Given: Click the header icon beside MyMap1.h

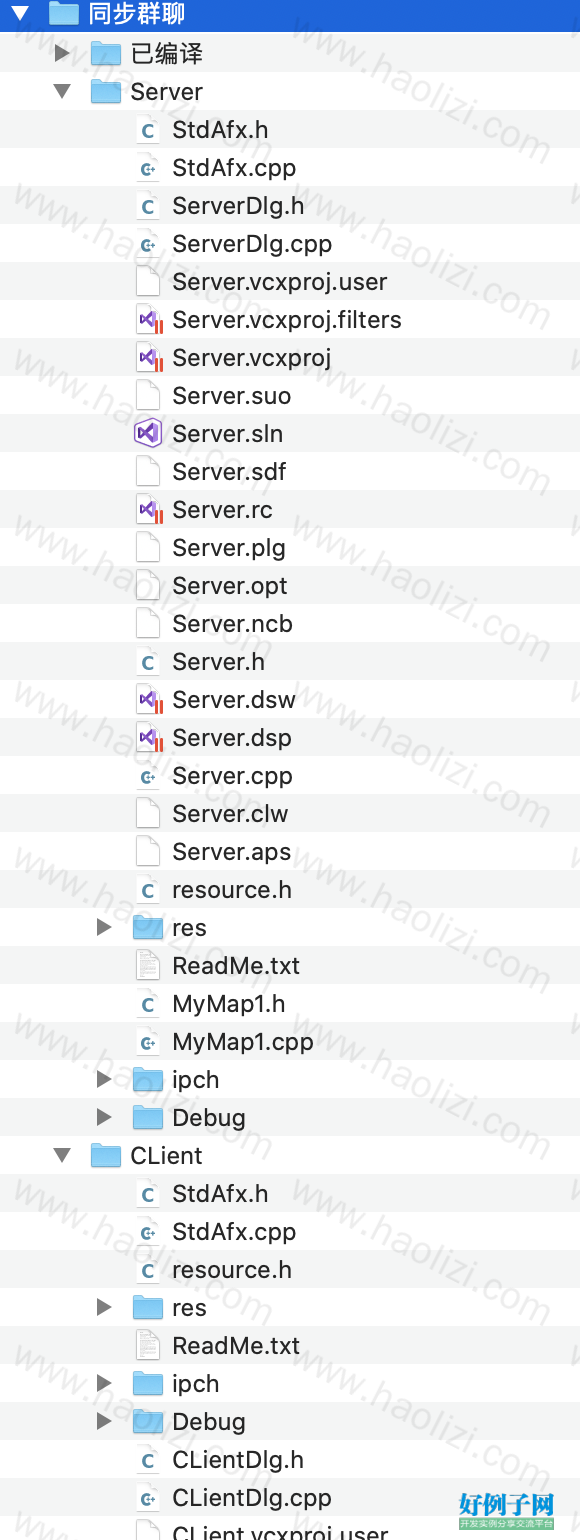Looking at the screenshot, I should pos(148,1004).
